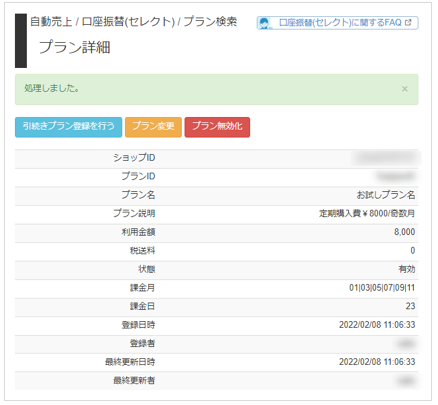Click the 登録日時 timestamp value
438x405 pixels.
377,325
